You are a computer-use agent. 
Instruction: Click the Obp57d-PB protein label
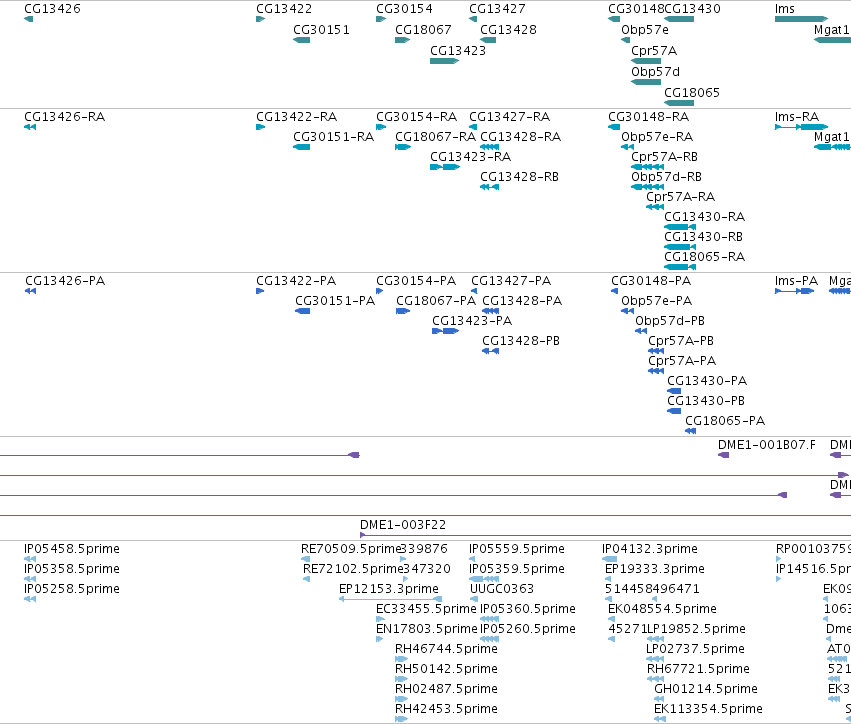670,321
